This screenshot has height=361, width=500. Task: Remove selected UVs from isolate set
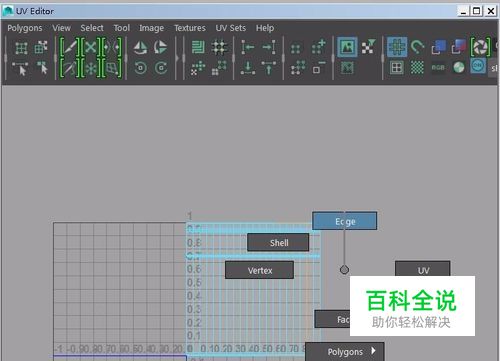(x=319, y=68)
